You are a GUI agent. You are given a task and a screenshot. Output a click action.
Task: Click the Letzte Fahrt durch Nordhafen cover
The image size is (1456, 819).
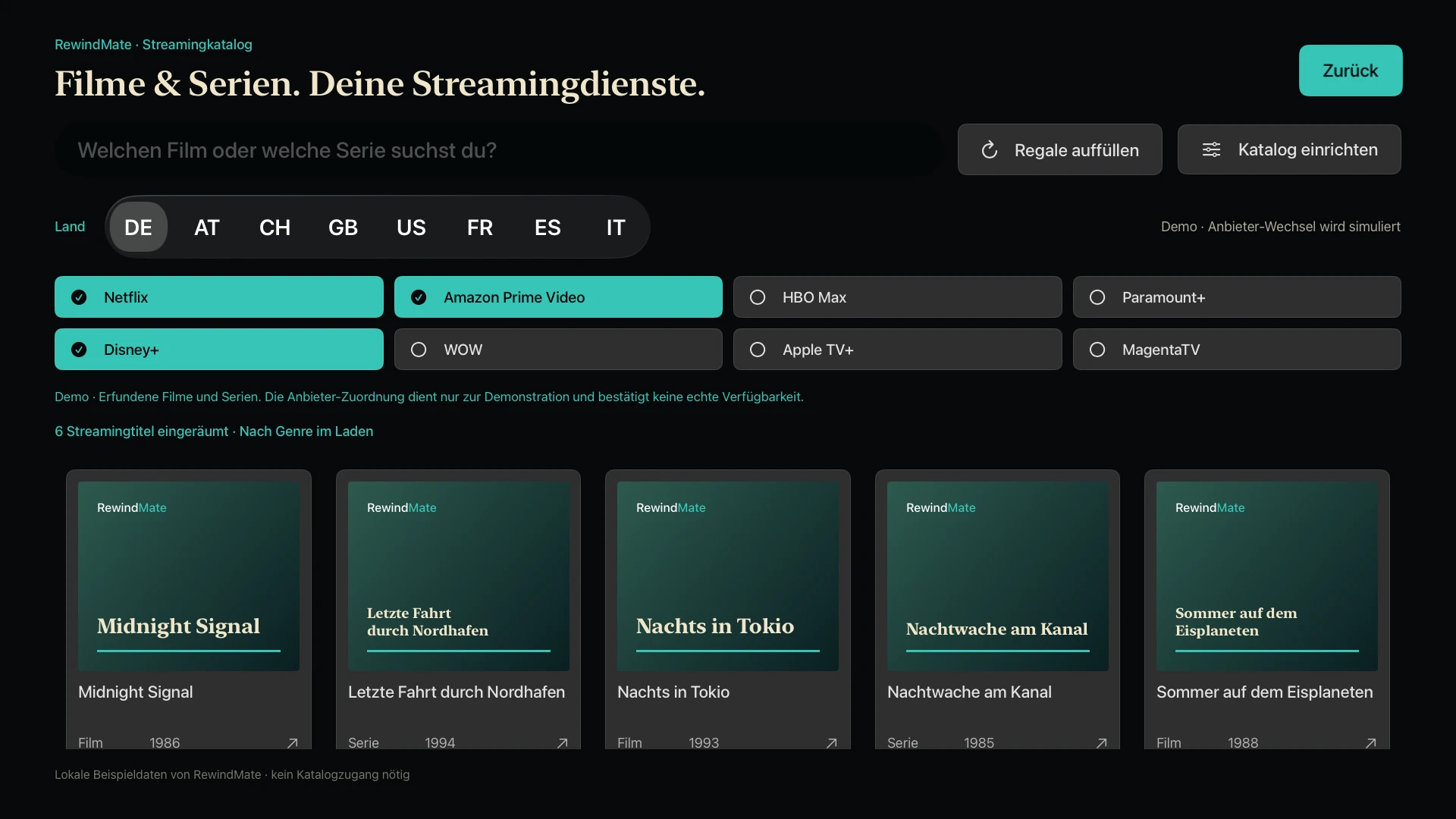tap(459, 576)
